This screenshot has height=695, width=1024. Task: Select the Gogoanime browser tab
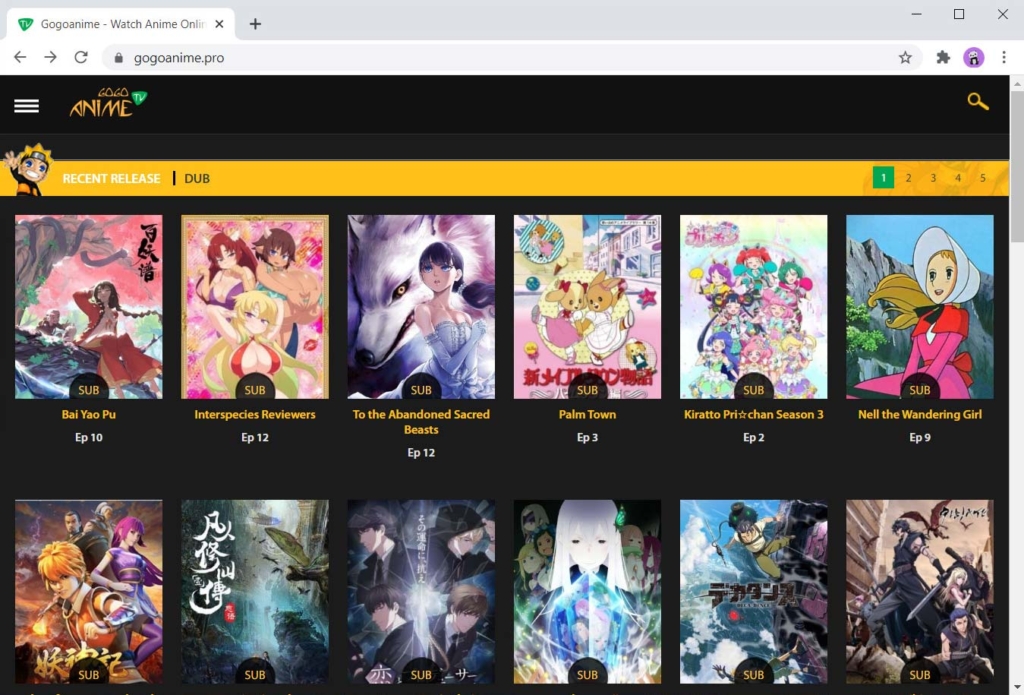click(121, 24)
